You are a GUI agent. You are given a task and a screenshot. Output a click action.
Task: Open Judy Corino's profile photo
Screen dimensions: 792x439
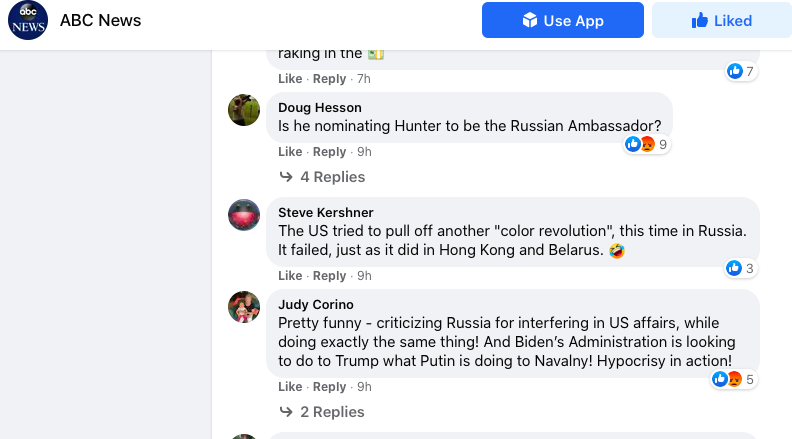244,307
